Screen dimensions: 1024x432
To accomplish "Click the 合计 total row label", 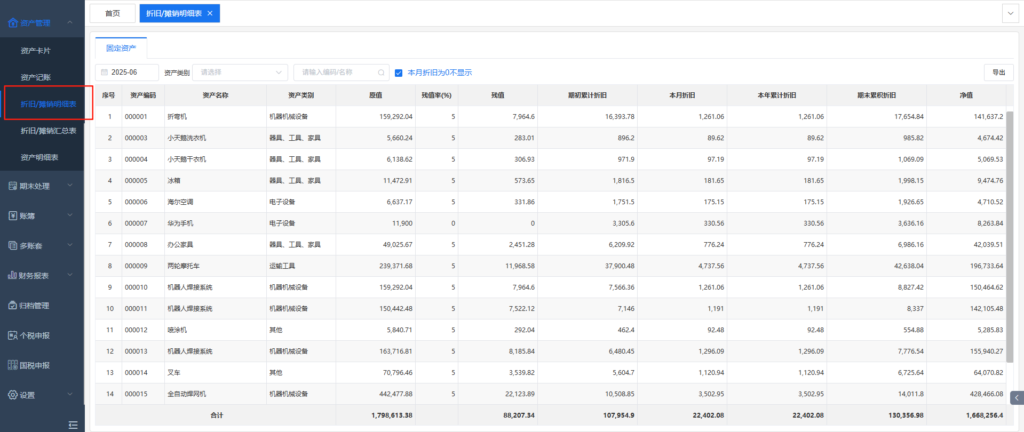I will [x=216, y=415].
